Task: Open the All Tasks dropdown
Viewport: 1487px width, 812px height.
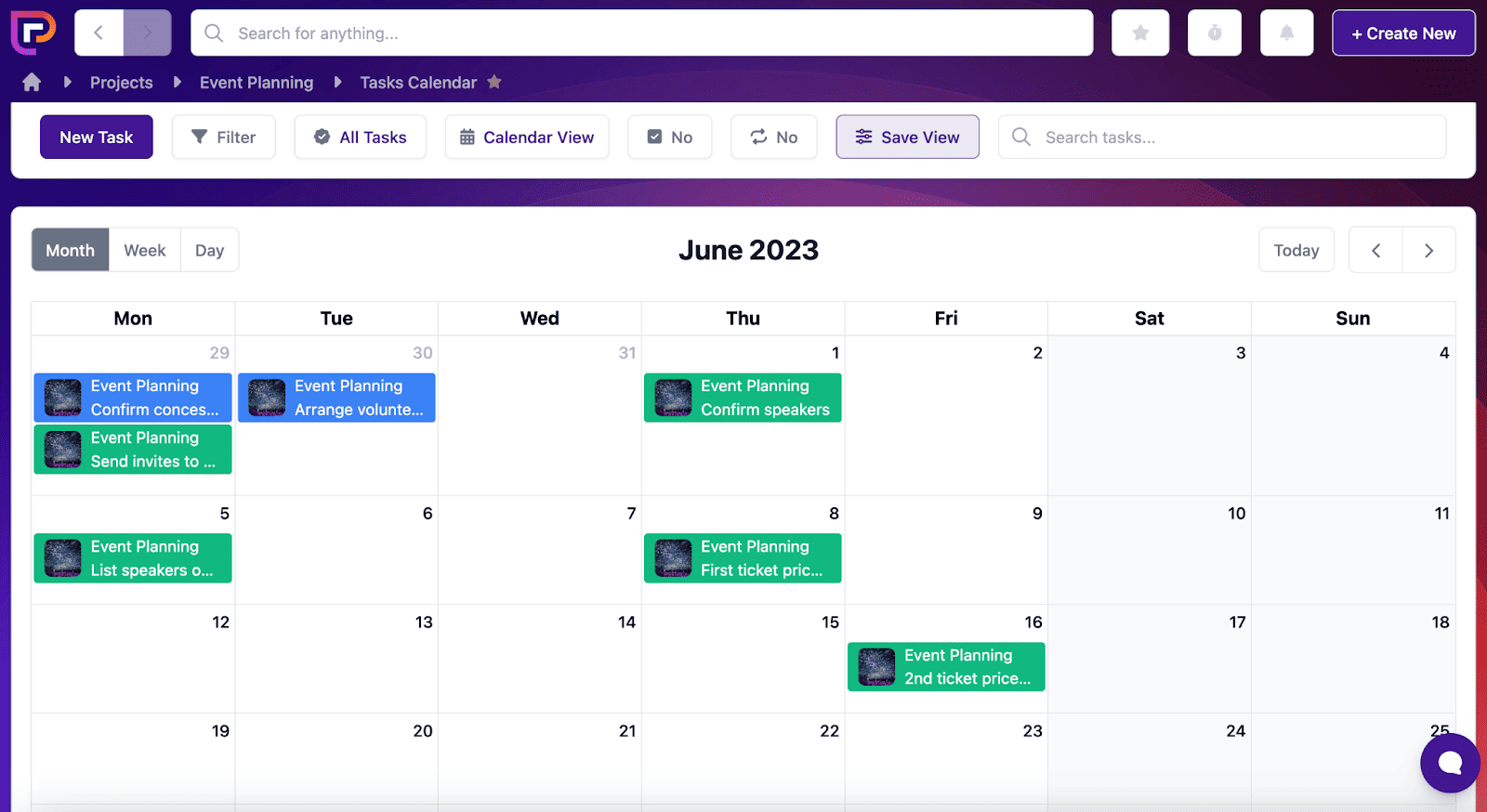Action: pyautogui.click(x=361, y=138)
